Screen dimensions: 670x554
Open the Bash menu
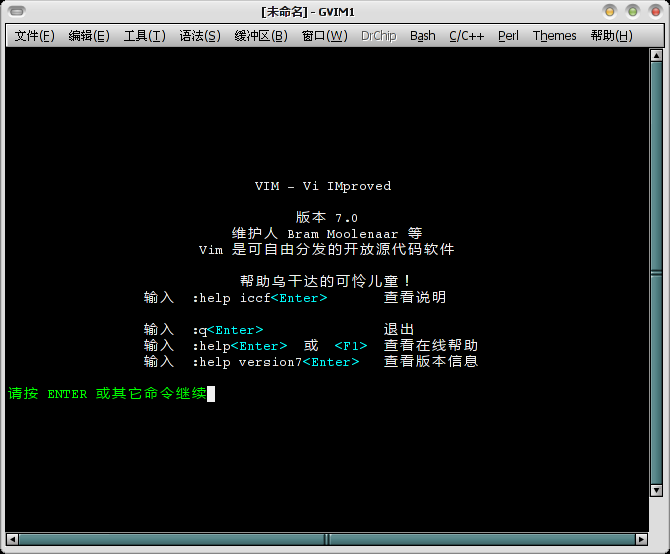pos(423,36)
